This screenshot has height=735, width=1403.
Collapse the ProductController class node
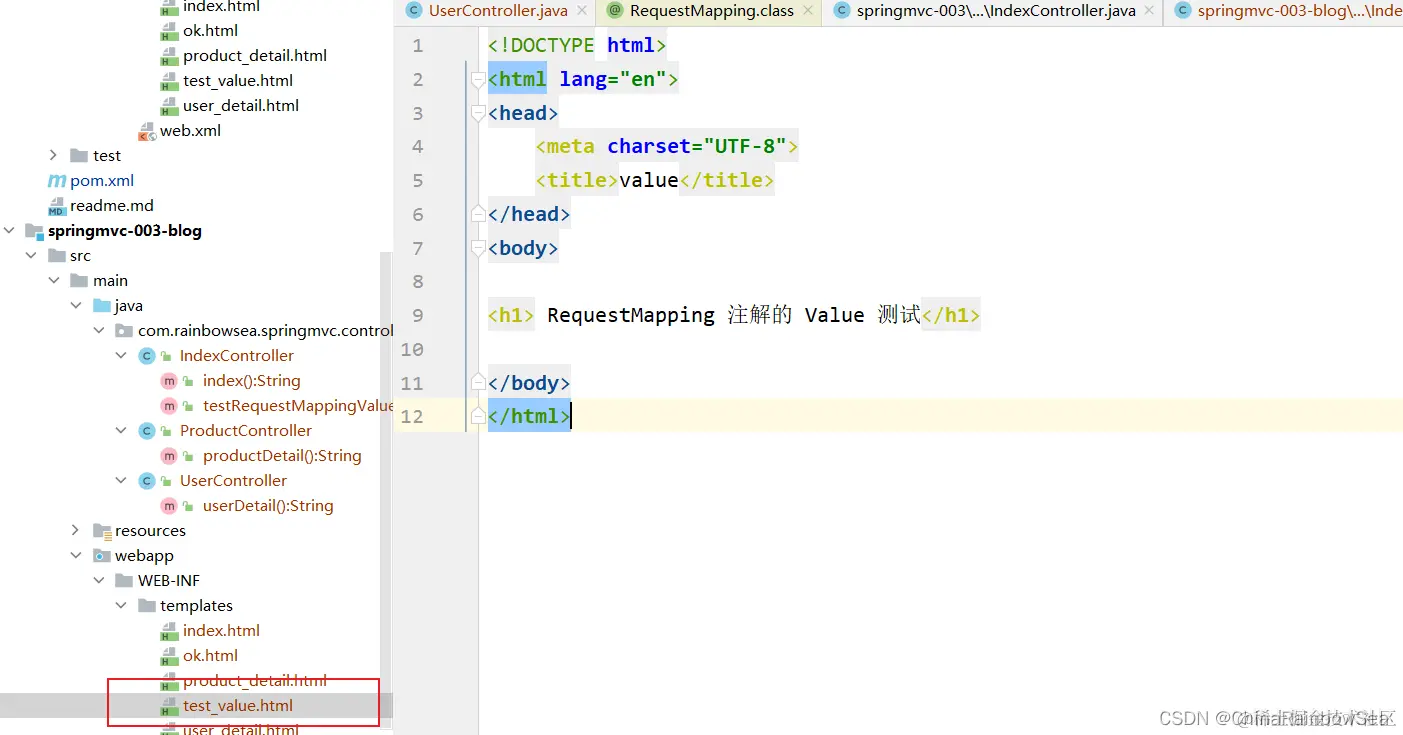point(121,430)
